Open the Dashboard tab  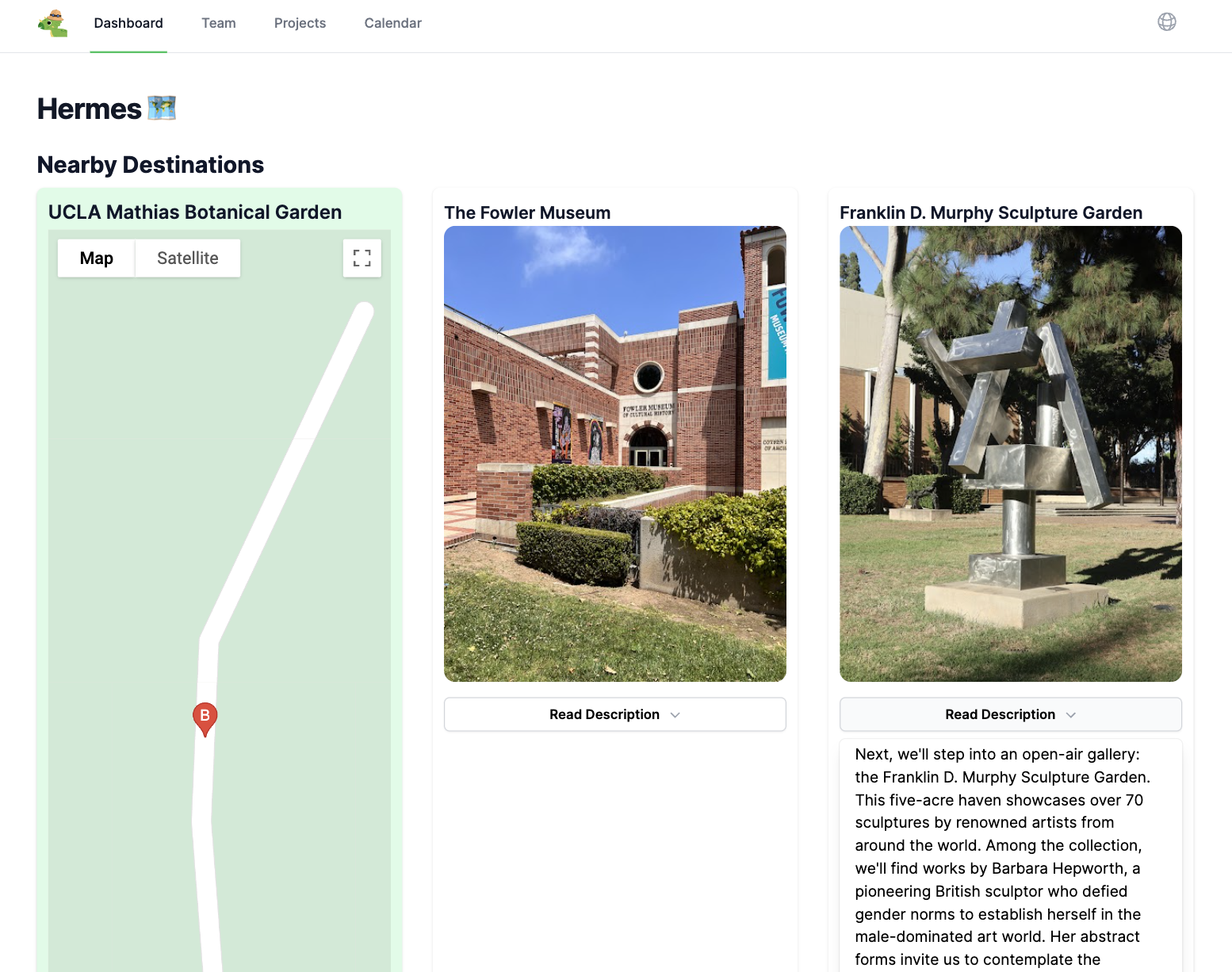pyautogui.click(x=128, y=23)
